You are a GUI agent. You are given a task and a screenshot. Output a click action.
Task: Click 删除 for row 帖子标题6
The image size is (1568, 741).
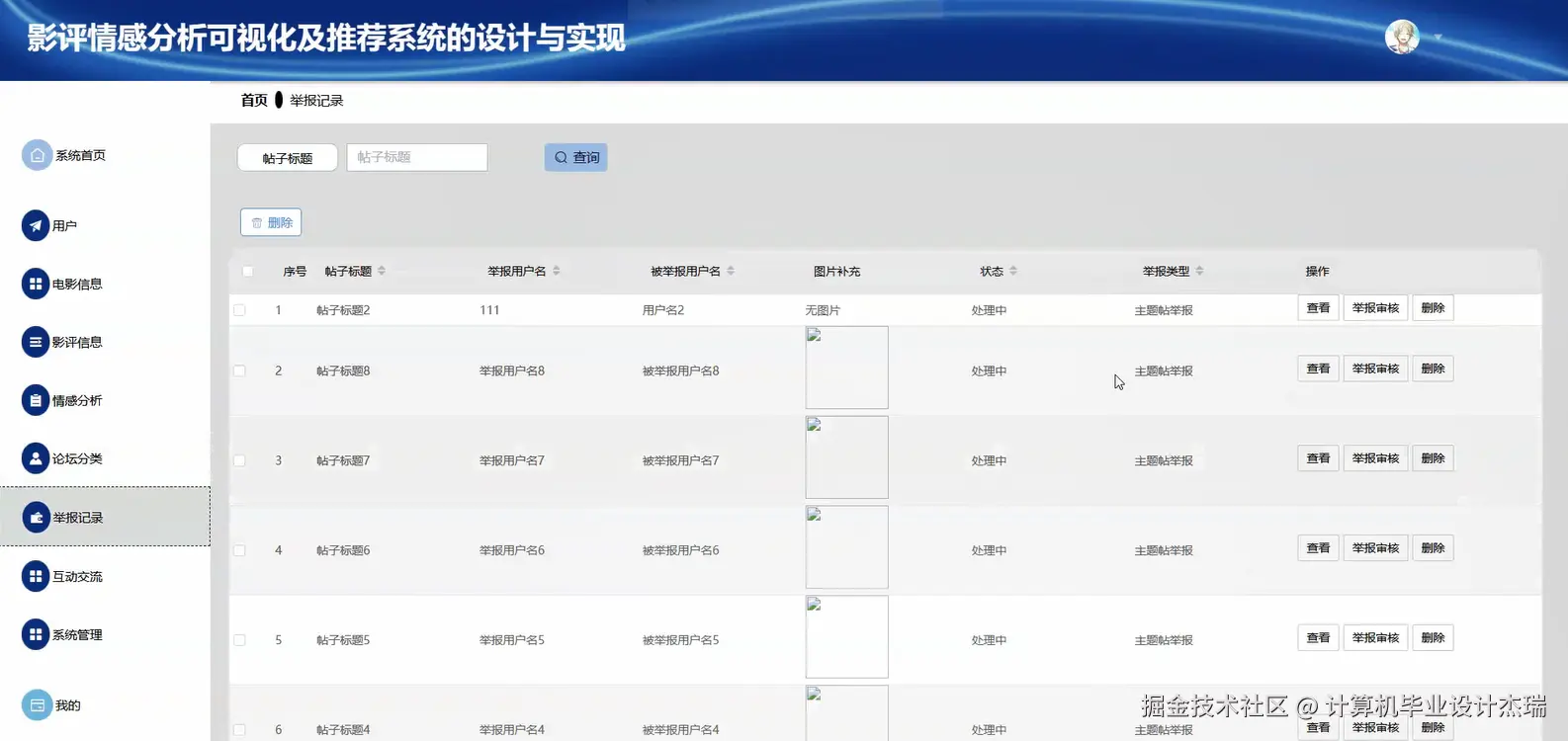coord(1433,548)
